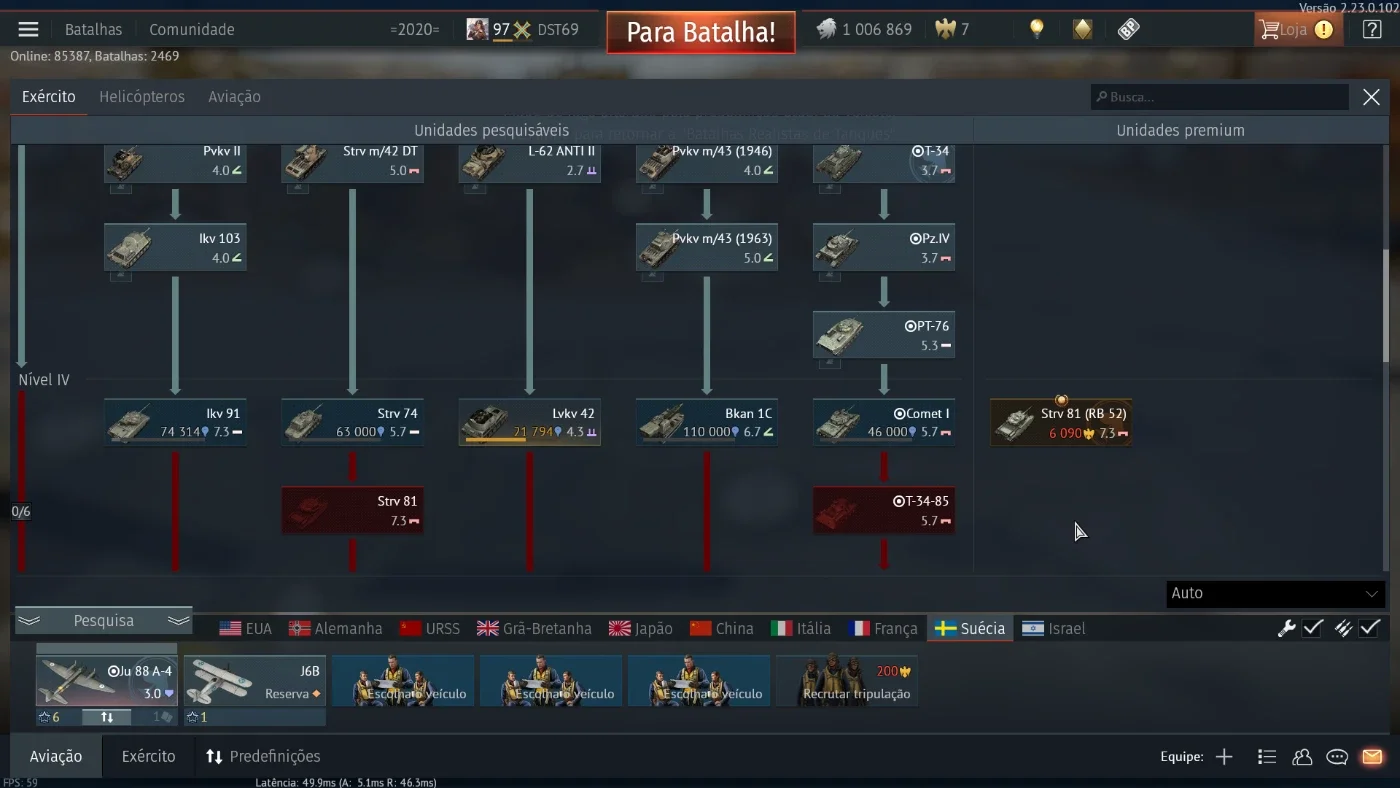The image size is (1400, 788).
Task: Select the Ikv 103 vehicle card
Action: 175,248
